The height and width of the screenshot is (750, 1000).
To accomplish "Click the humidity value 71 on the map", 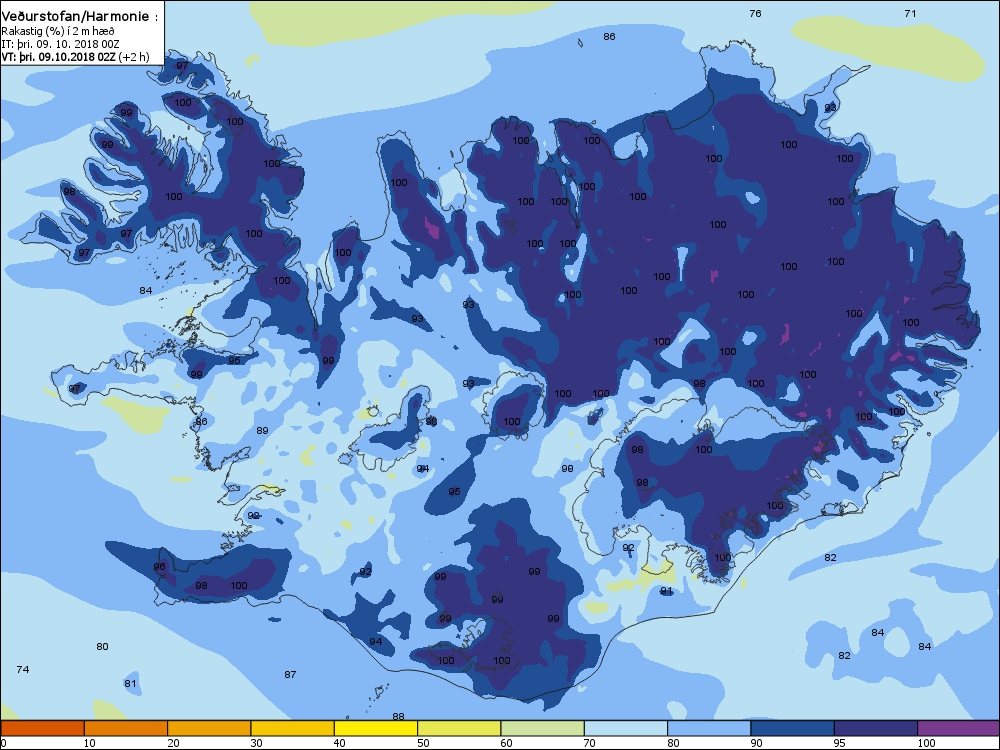I will click(910, 13).
